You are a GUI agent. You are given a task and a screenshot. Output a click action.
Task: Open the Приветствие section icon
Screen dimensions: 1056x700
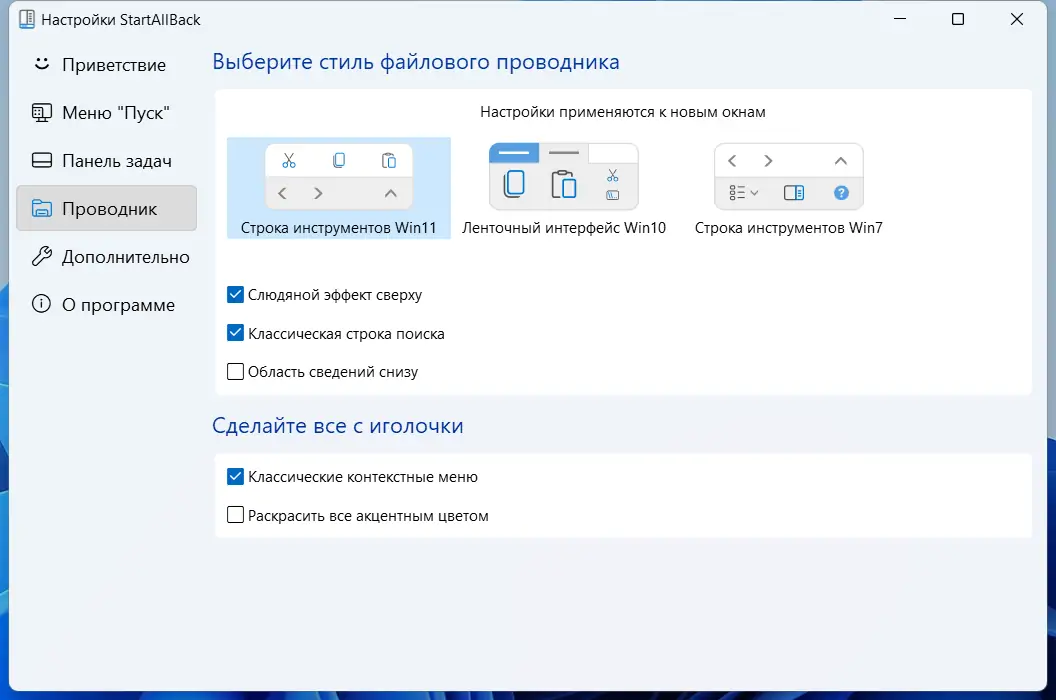point(41,64)
